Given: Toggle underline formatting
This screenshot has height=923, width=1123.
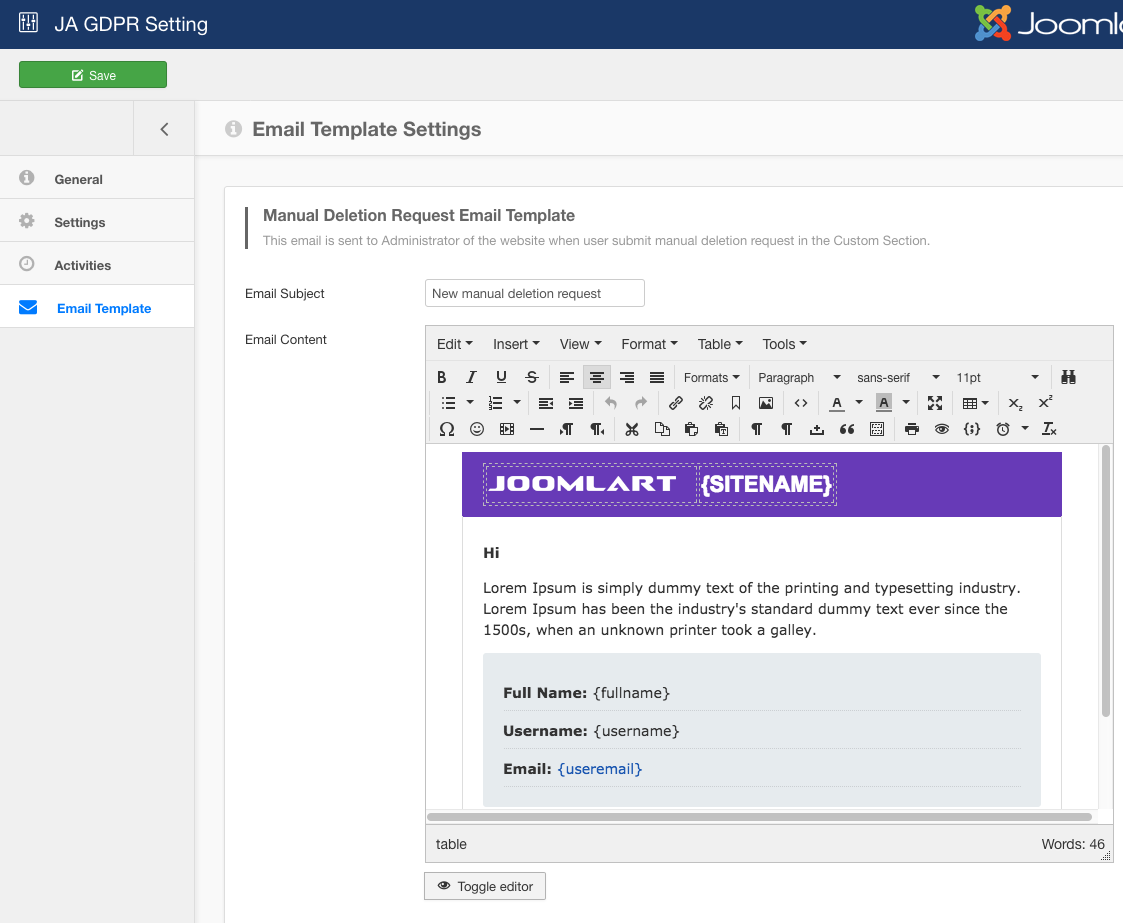Looking at the screenshot, I should (501, 377).
